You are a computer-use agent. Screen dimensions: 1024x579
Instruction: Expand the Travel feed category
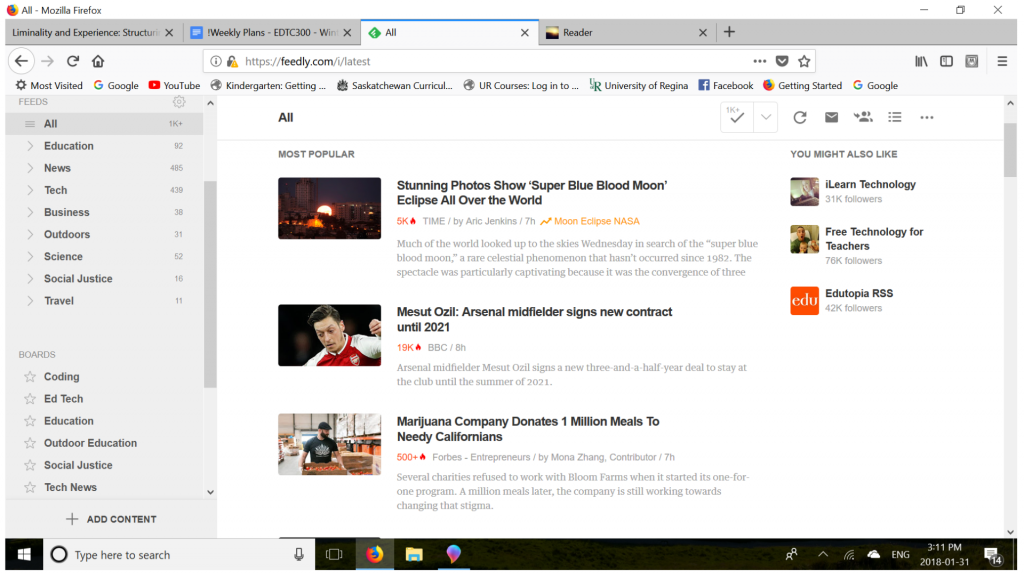(x=30, y=301)
